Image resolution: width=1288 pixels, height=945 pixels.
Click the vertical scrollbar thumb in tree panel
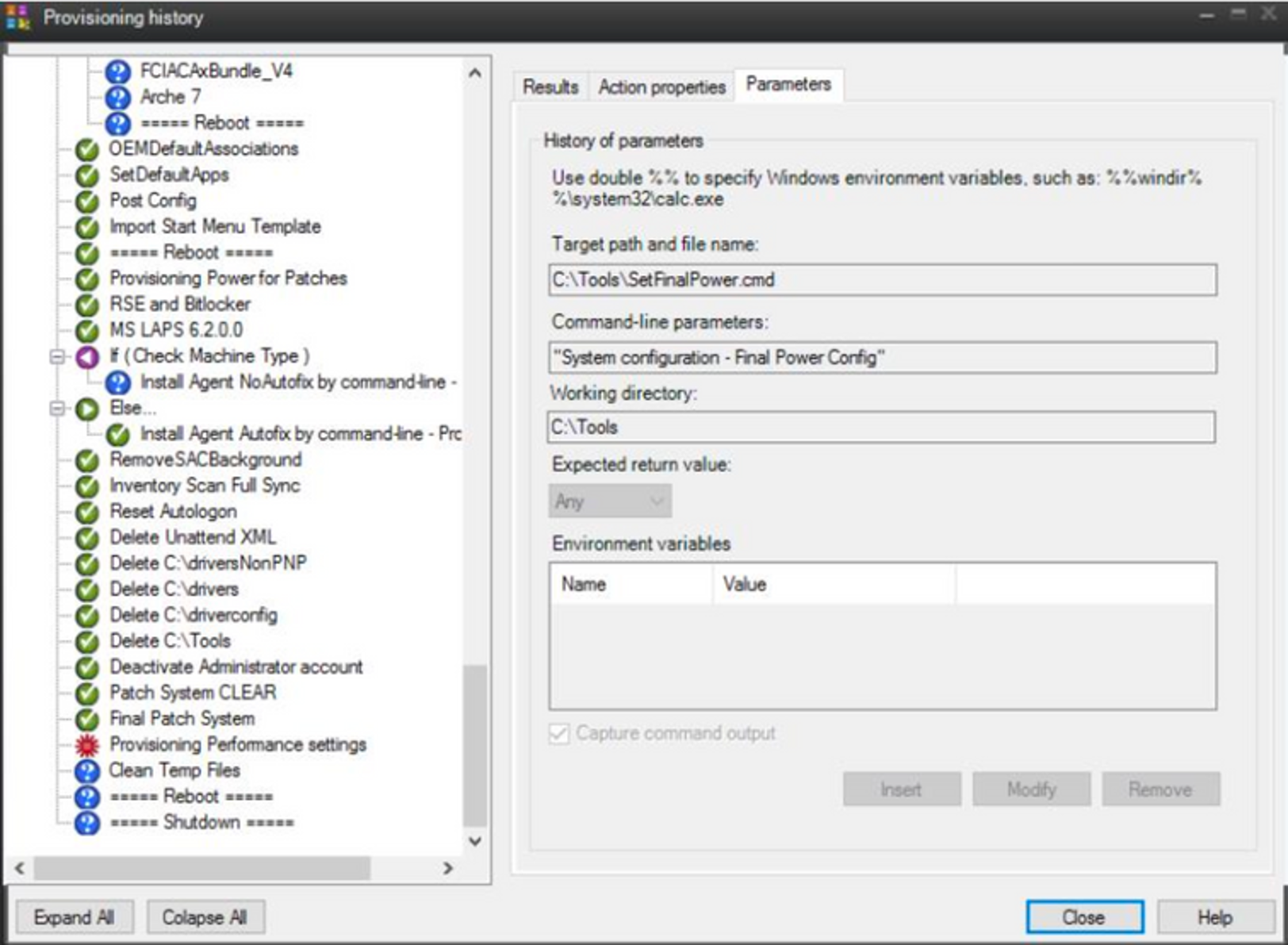coord(474,746)
